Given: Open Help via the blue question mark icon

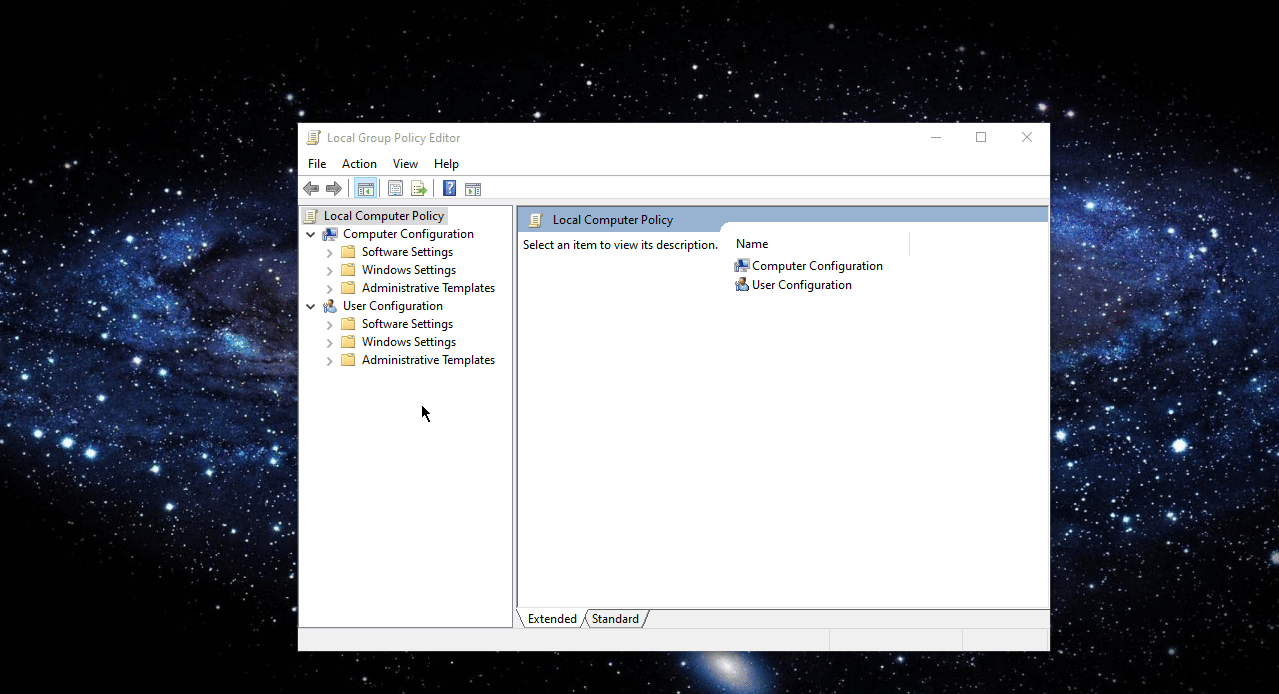Looking at the screenshot, I should point(450,188).
